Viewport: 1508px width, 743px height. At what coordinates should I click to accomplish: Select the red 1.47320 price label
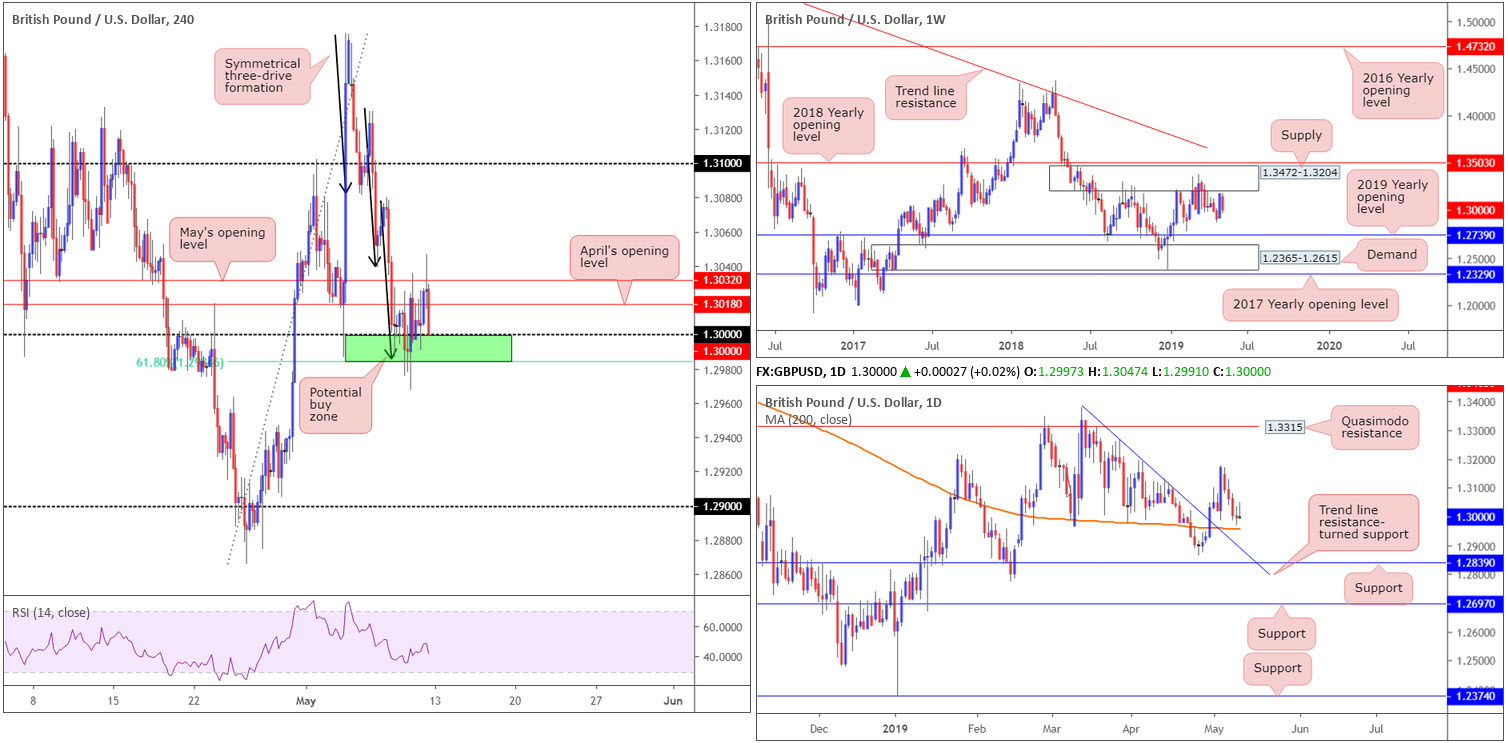[1477, 47]
